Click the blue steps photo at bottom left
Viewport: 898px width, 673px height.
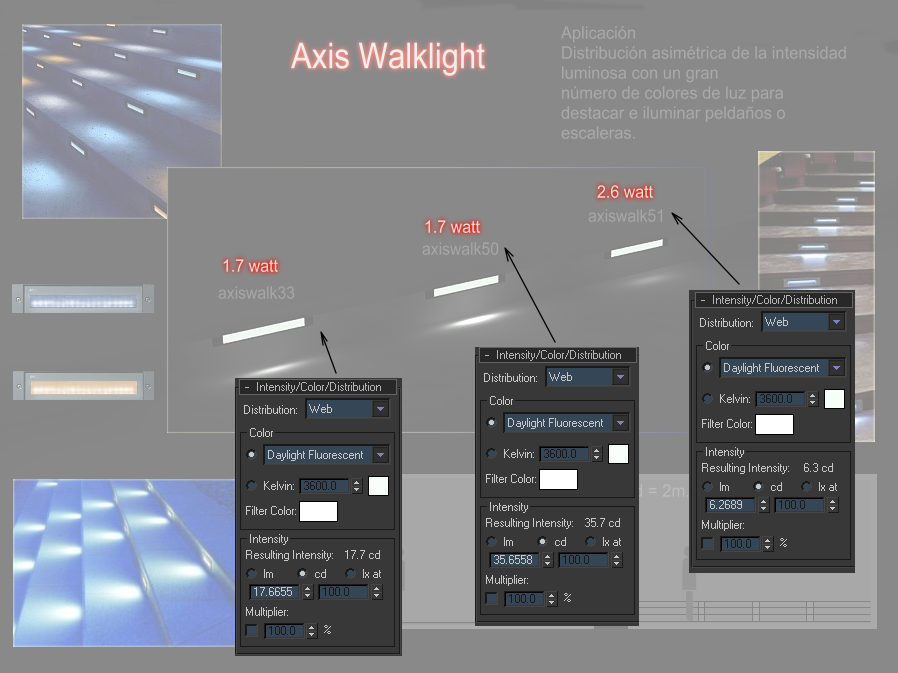point(124,563)
